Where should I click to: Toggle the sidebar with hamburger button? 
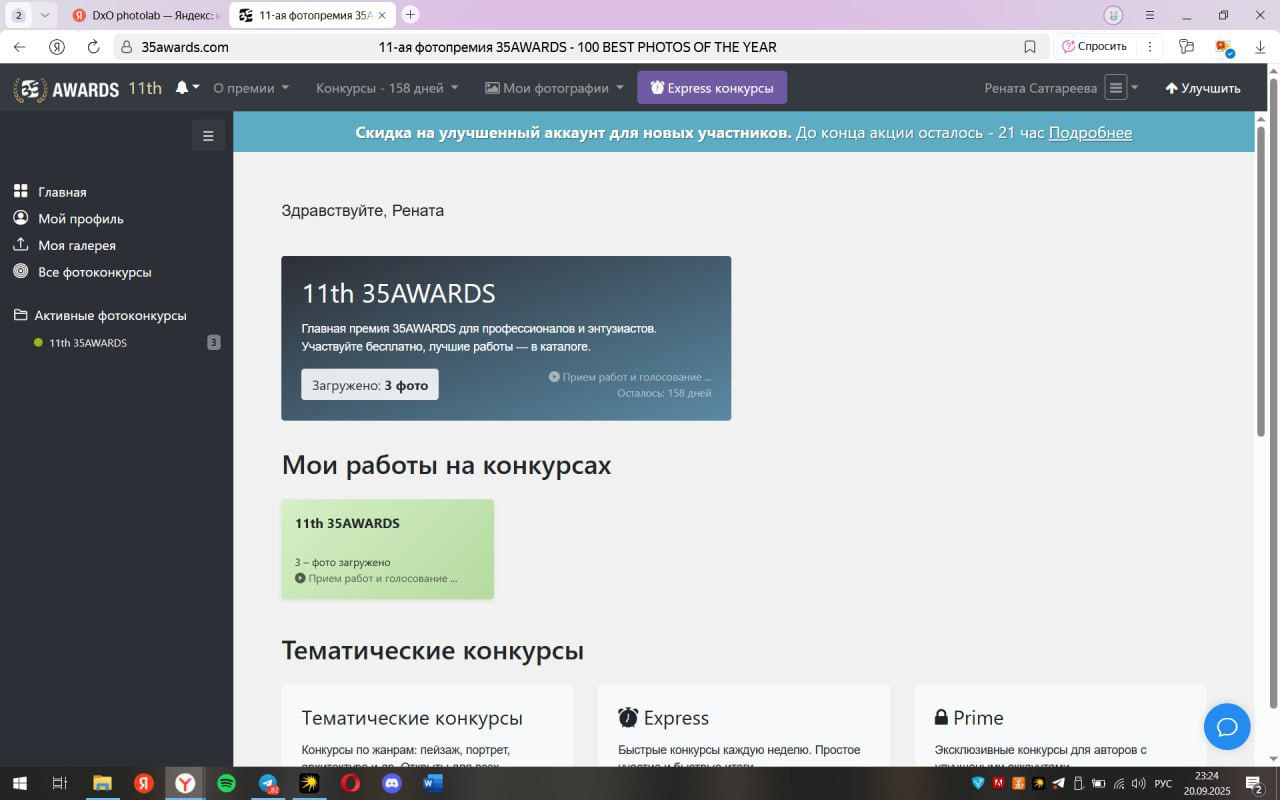[208, 136]
